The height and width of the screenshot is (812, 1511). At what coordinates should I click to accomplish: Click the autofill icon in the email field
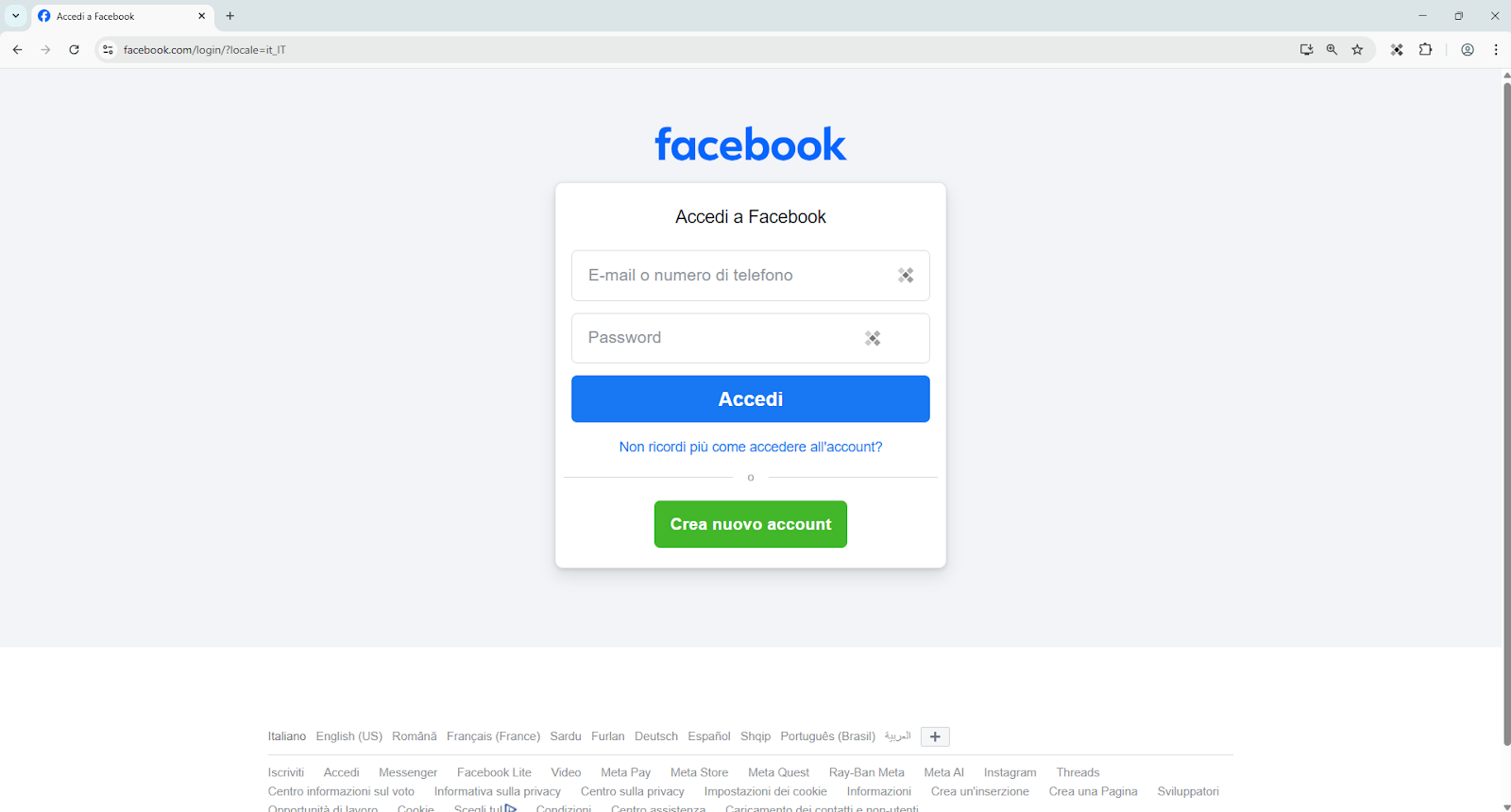[906, 276]
